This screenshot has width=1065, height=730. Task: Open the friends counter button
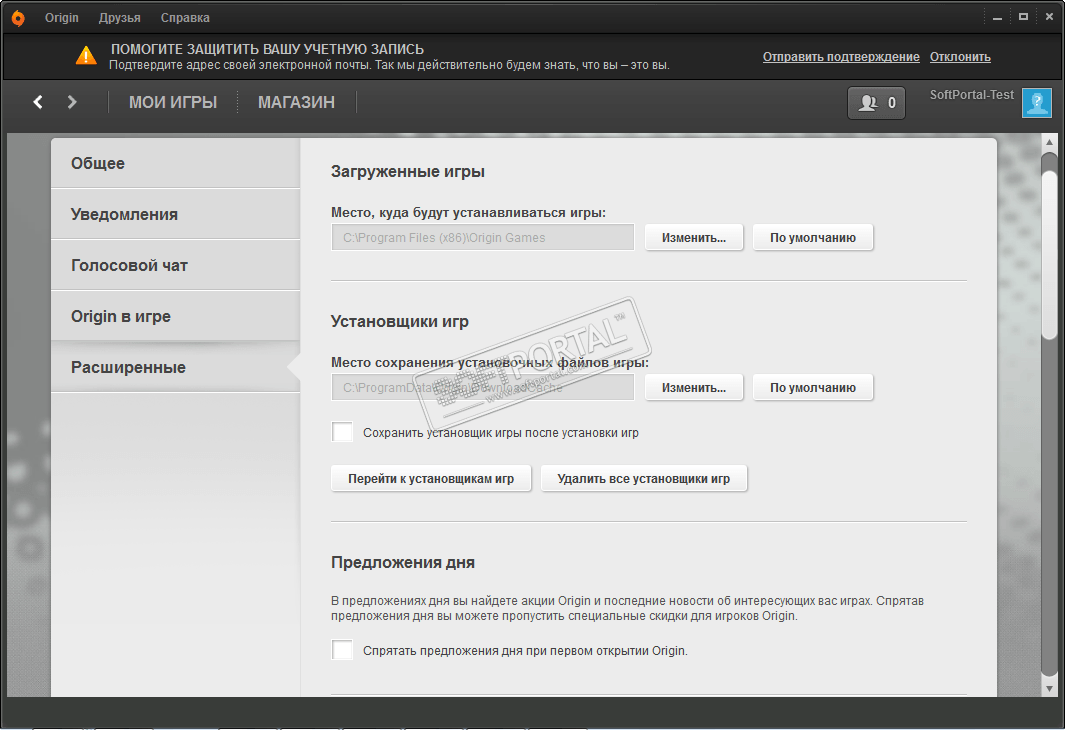click(x=876, y=103)
